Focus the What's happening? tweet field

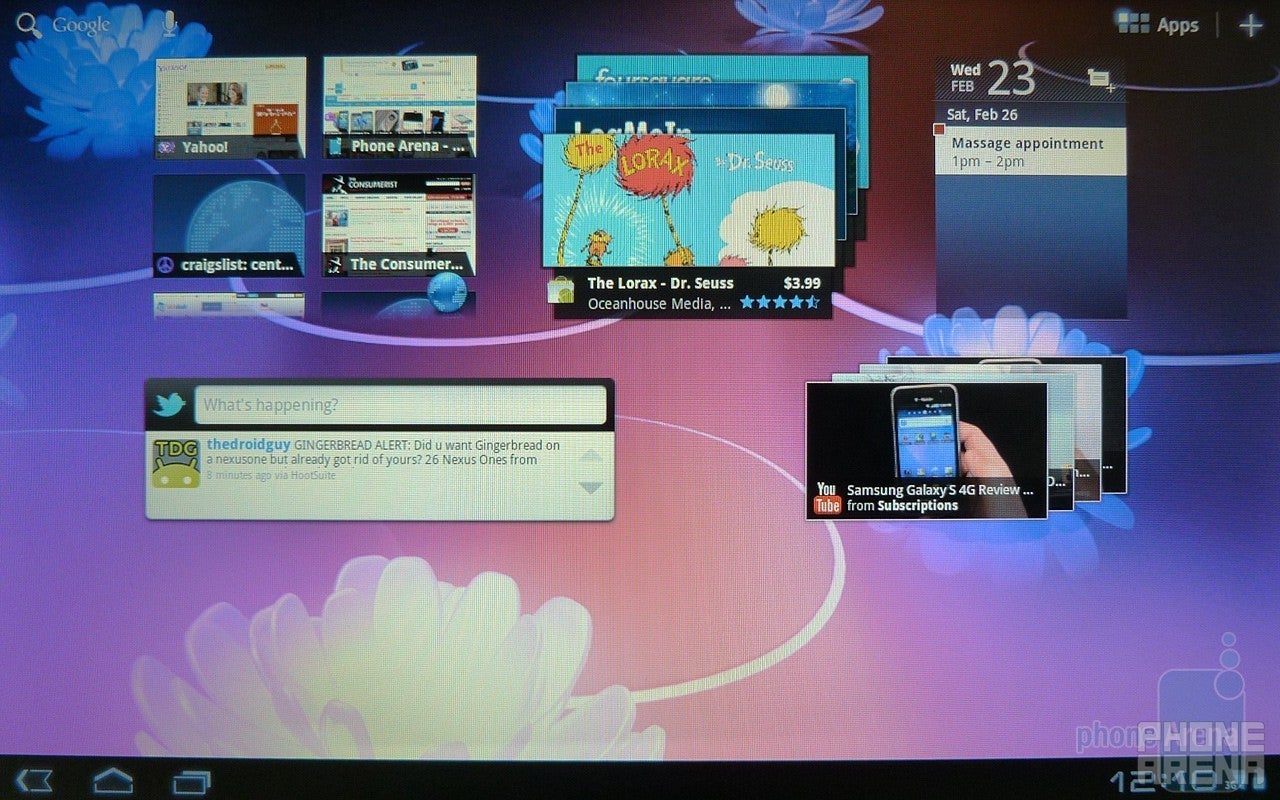pyautogui.click(x=401, y=405)
